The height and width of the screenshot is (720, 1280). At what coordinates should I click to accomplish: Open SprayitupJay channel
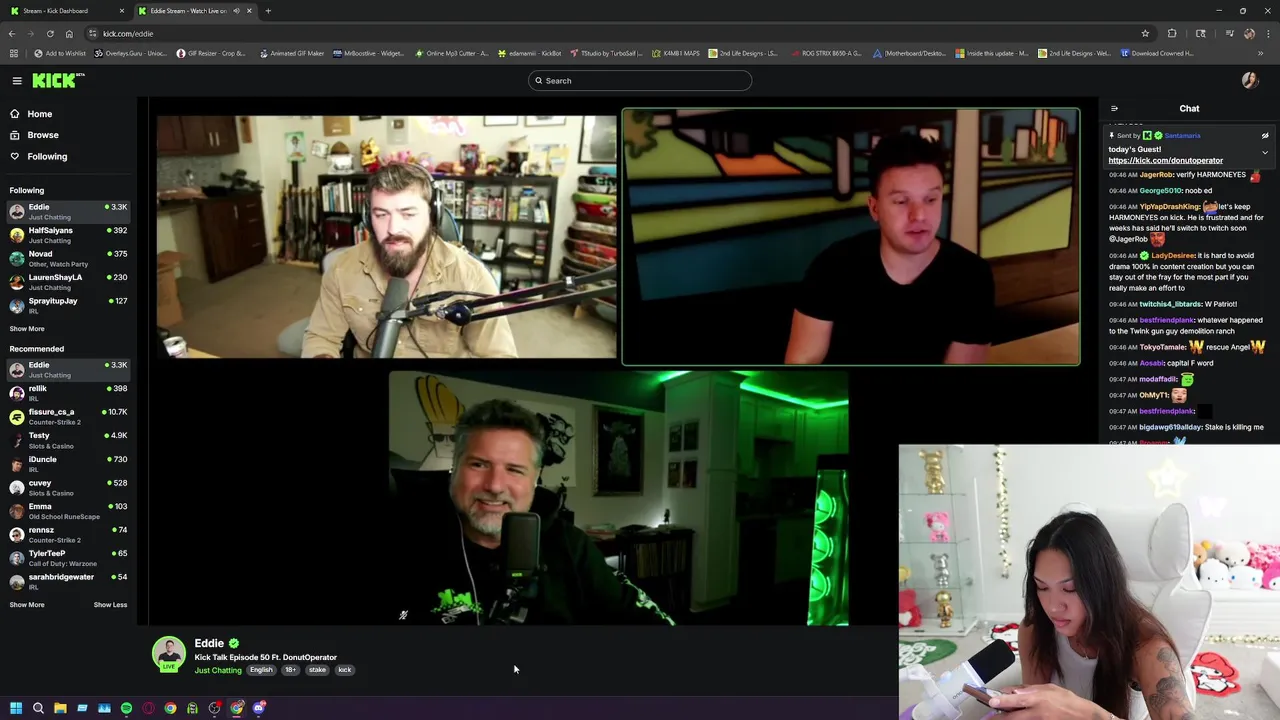(68, 305)
